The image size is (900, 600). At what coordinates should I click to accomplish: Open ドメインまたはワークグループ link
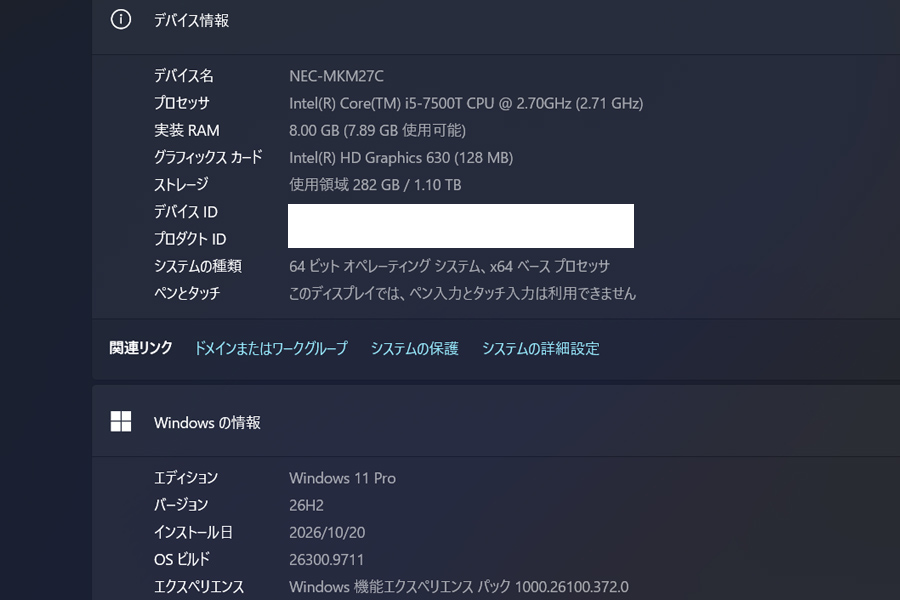[x=271, y=349]
